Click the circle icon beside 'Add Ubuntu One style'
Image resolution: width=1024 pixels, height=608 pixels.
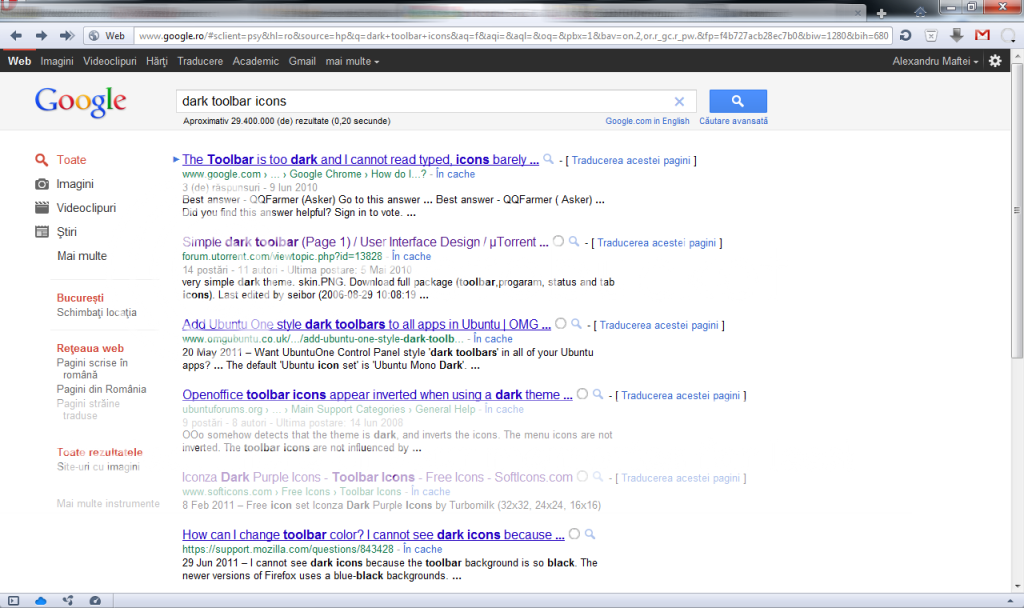click(560, 323)
